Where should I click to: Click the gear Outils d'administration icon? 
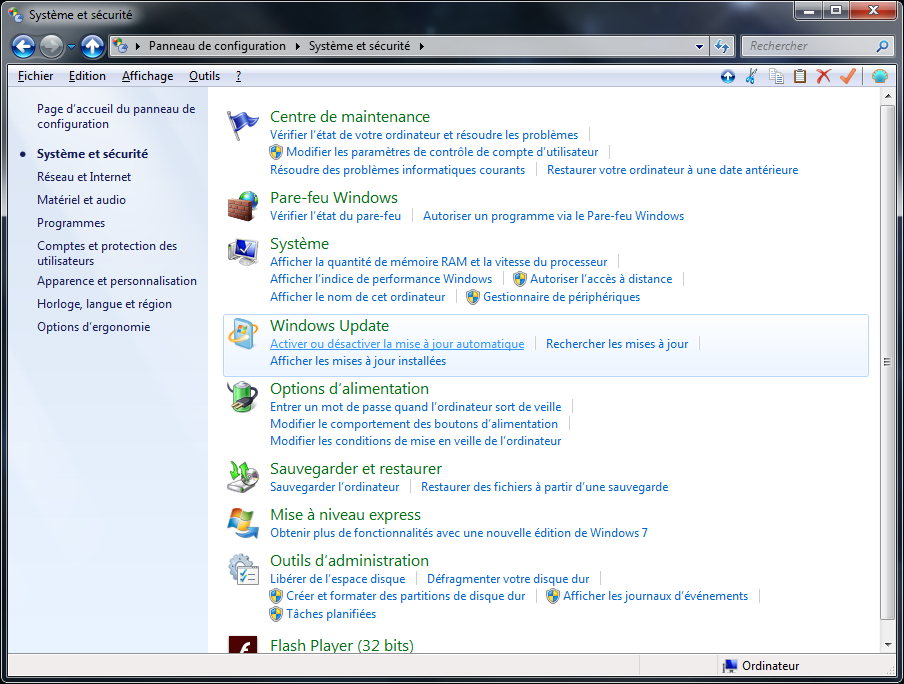coord(242,569)
